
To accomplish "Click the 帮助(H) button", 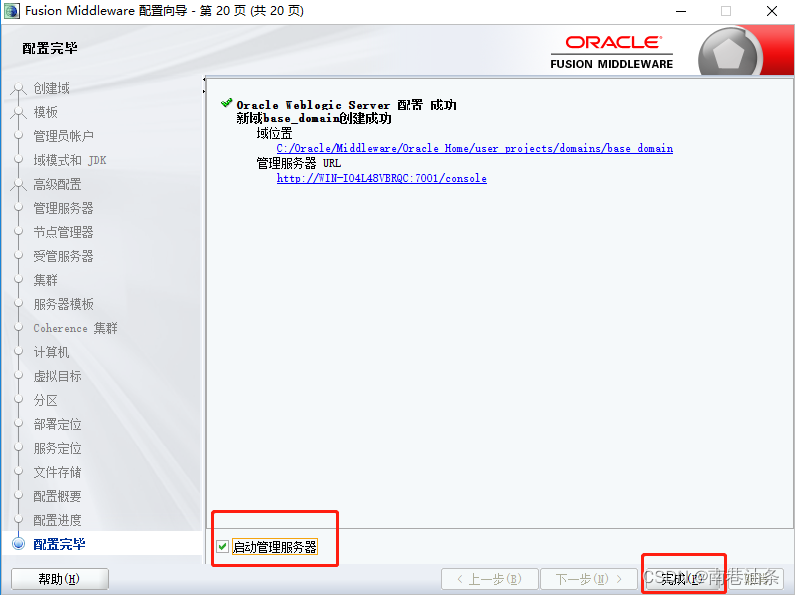I will pos(60,579).
